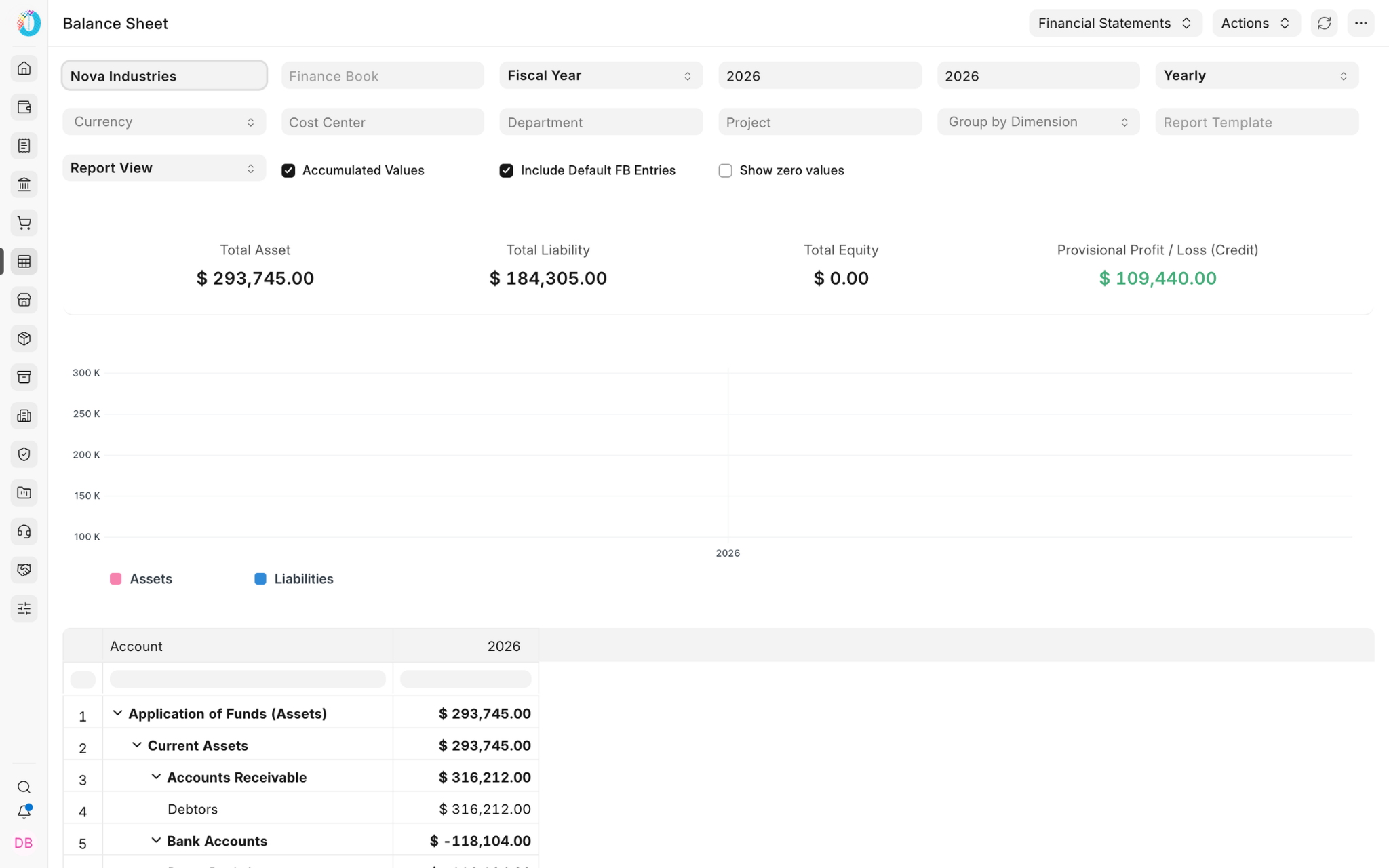Click the Account column filter field
The width and height of the screenshot is (1389, 868).
[x=248, y=679]
